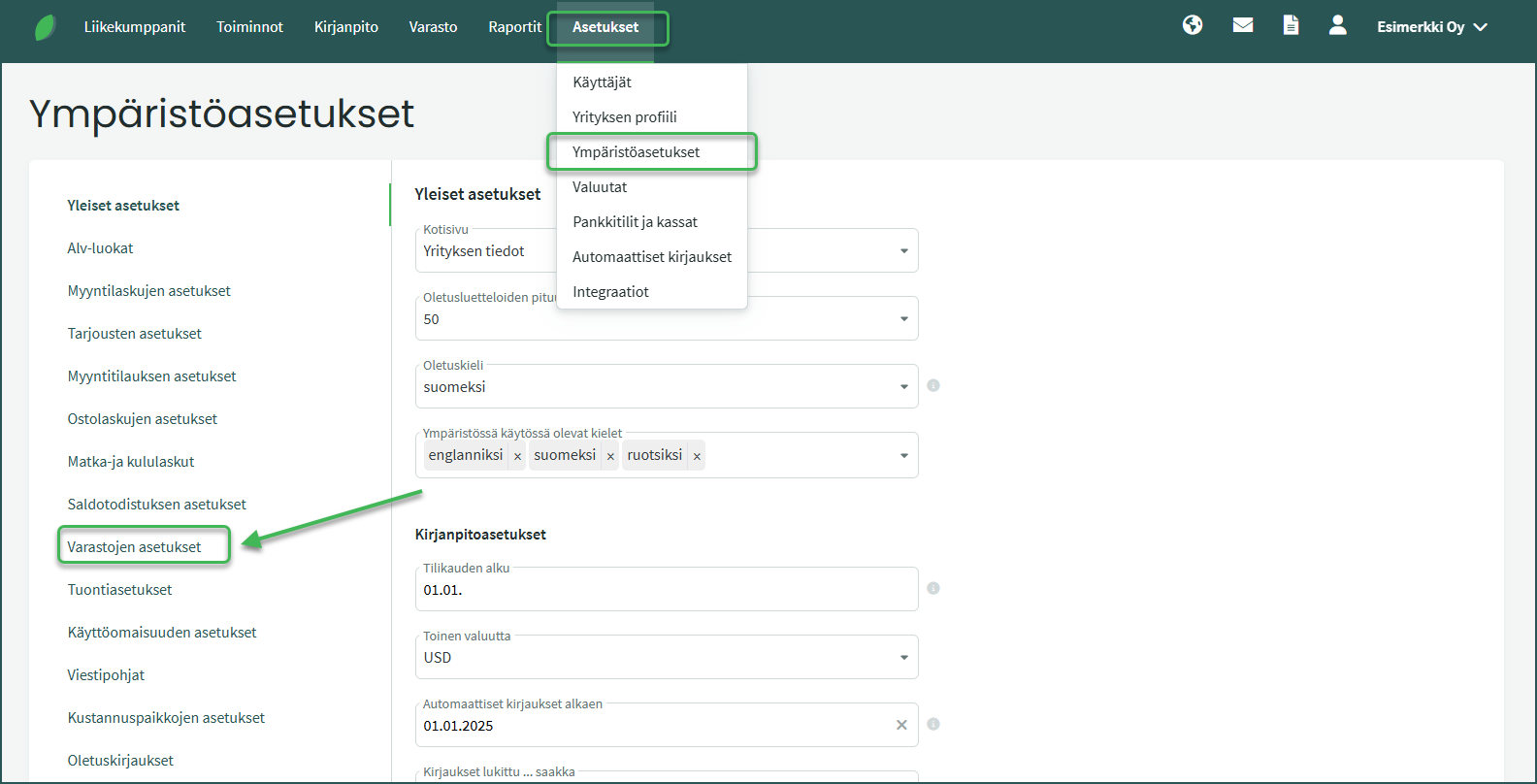Click info icon next to Oletuskieli
Viewport: 1537px width, 784px height.
click(x=933, y=385)
